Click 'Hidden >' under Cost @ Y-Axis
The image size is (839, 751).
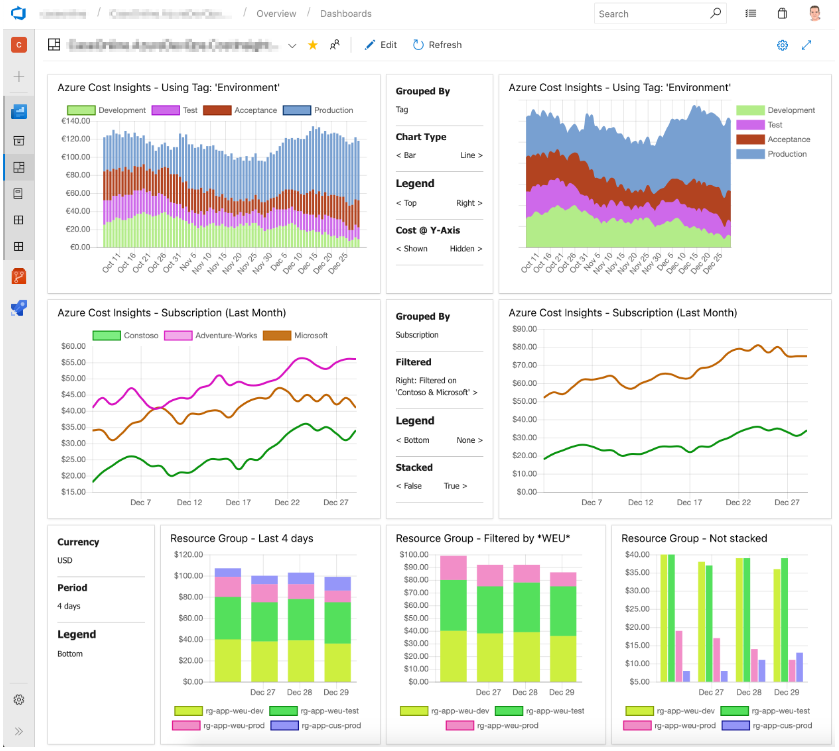[466, 249]
